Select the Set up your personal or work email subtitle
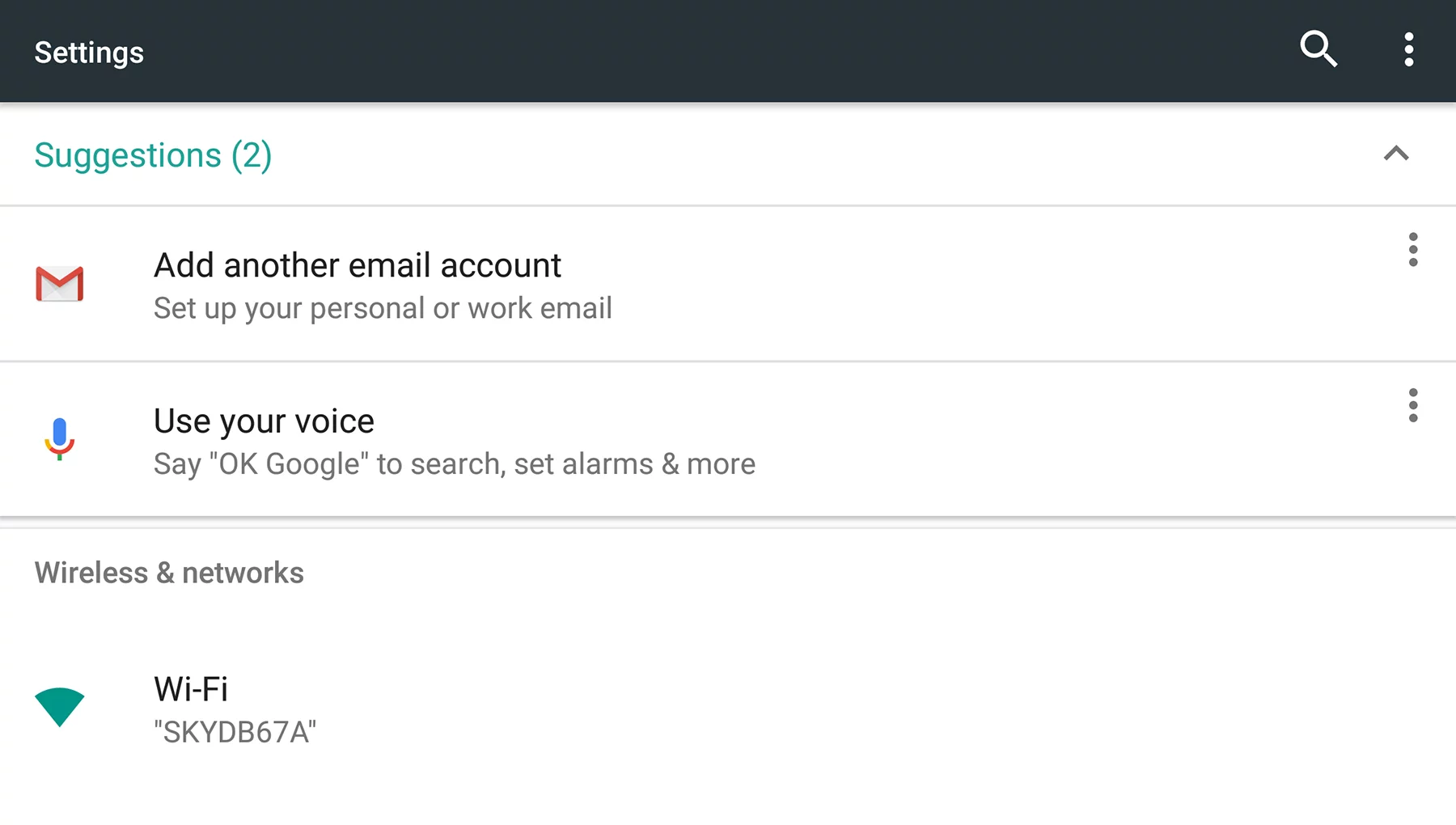The height and width of the screenshot is (825, 1456). coord(382,308)
